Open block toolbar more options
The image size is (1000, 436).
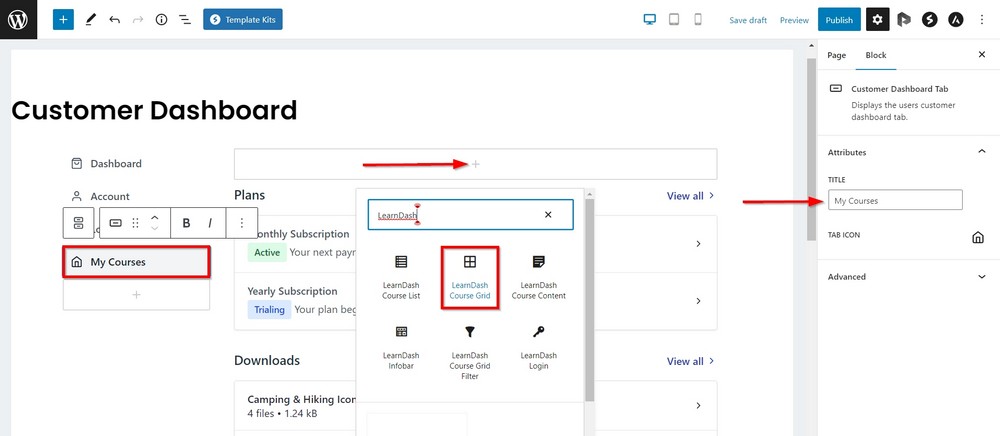click(242, 223)
